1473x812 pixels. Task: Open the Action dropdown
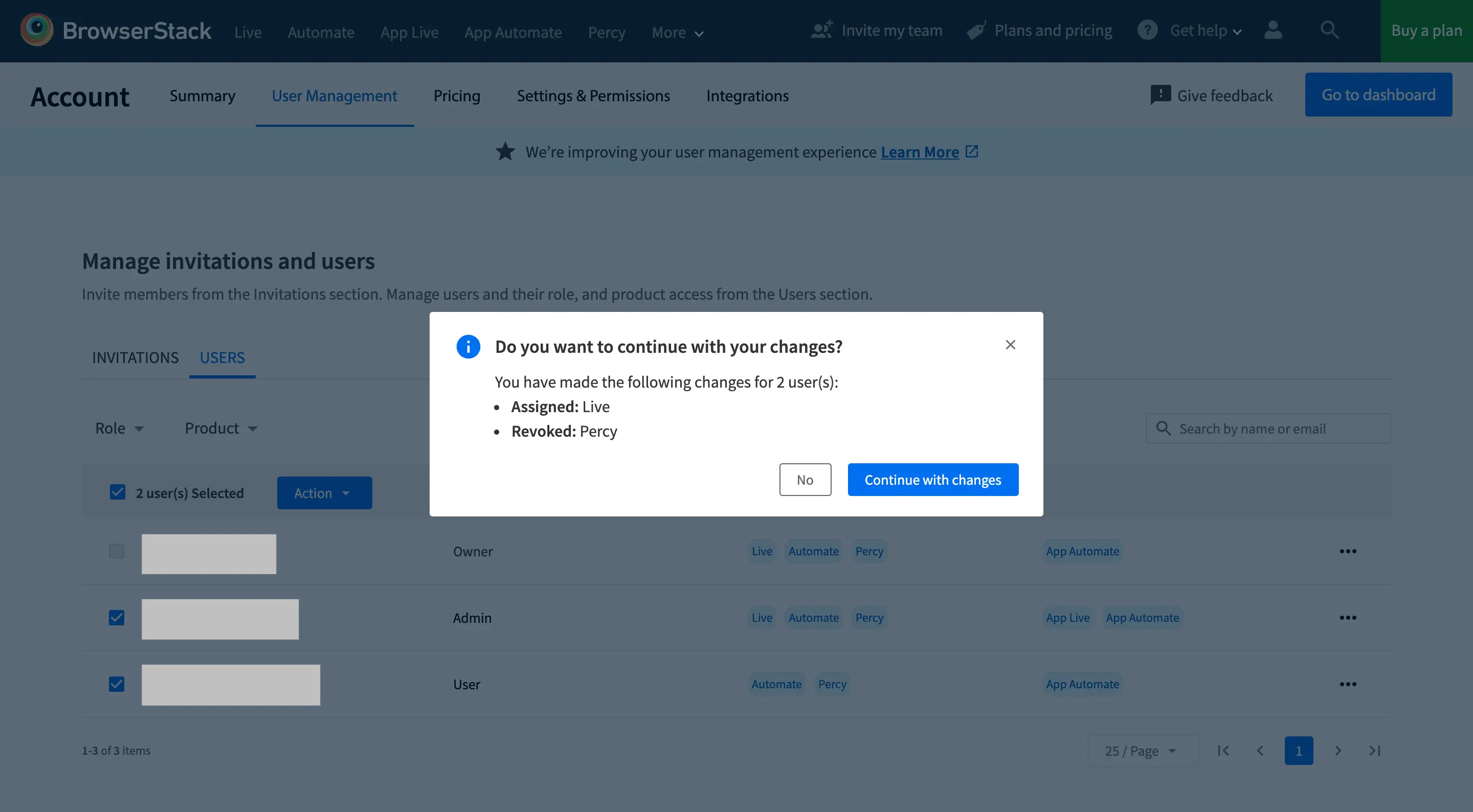pos(324,492)
